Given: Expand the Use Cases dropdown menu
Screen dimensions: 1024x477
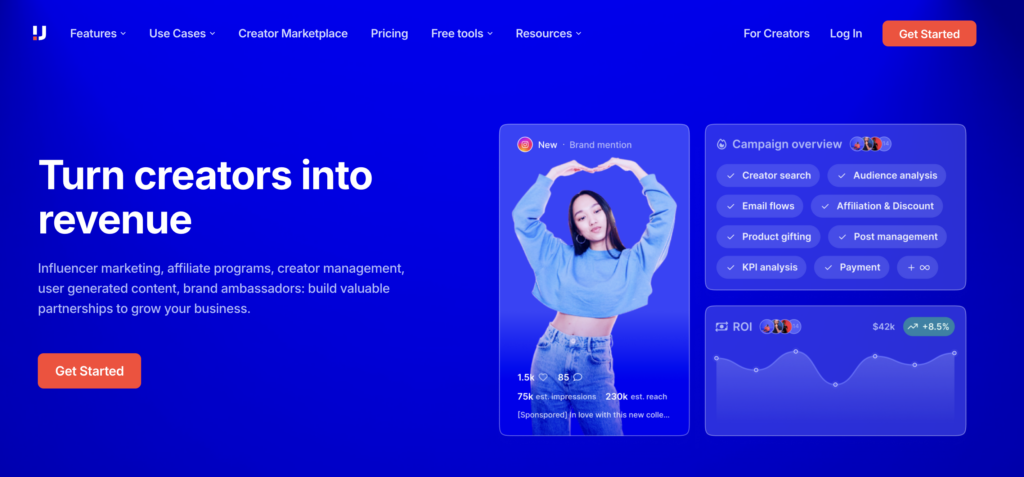Looking at the screenshot, I should click(x=182, y=33).
